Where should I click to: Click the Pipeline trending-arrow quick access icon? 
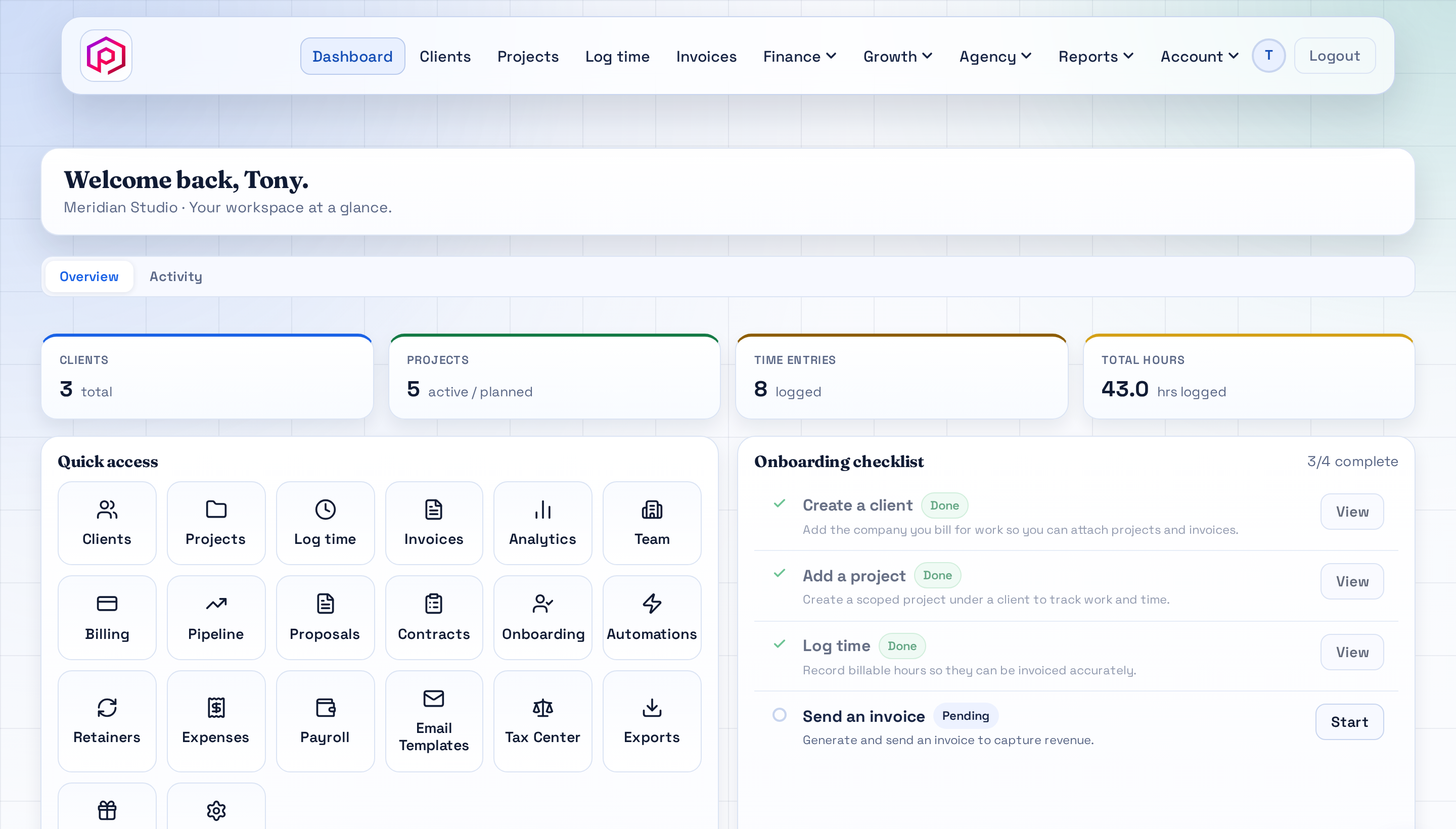click(x=216, y=604)
